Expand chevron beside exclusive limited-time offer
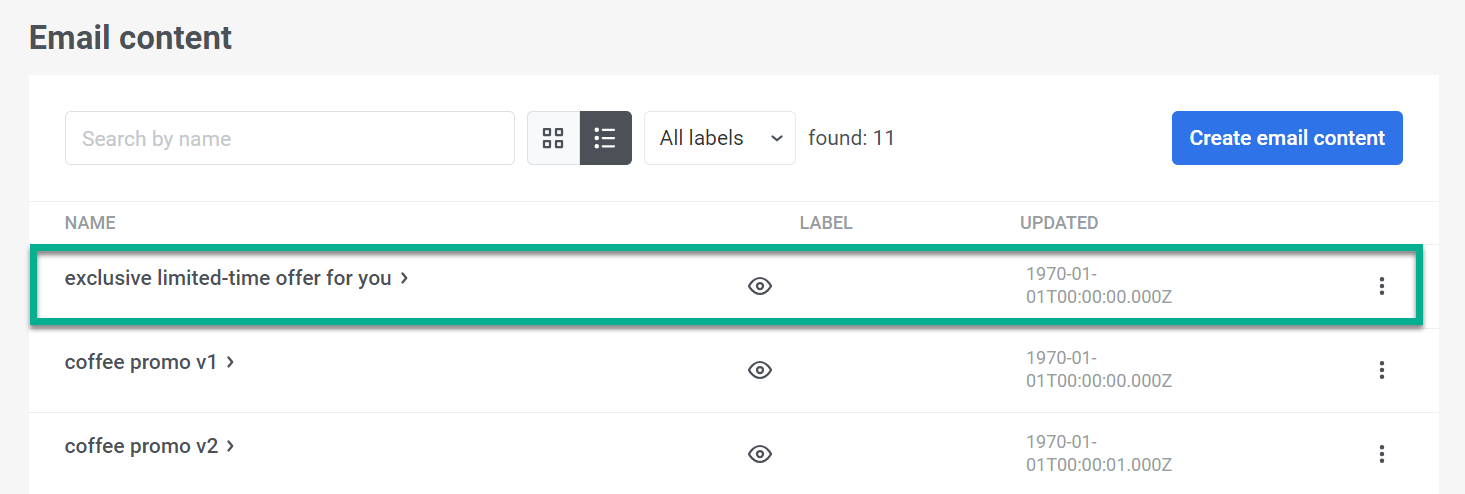Viewport: 1465px width, 494px height. (404, 278)
